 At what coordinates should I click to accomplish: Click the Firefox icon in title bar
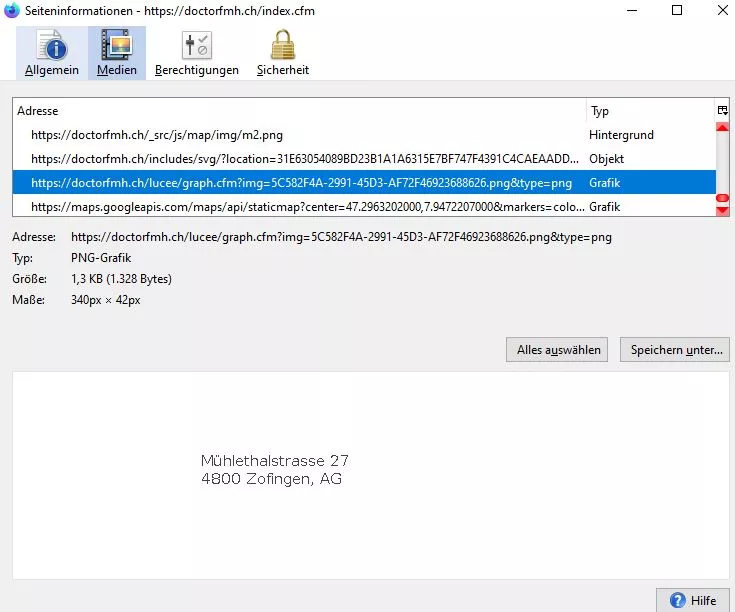tap(11, 10)
